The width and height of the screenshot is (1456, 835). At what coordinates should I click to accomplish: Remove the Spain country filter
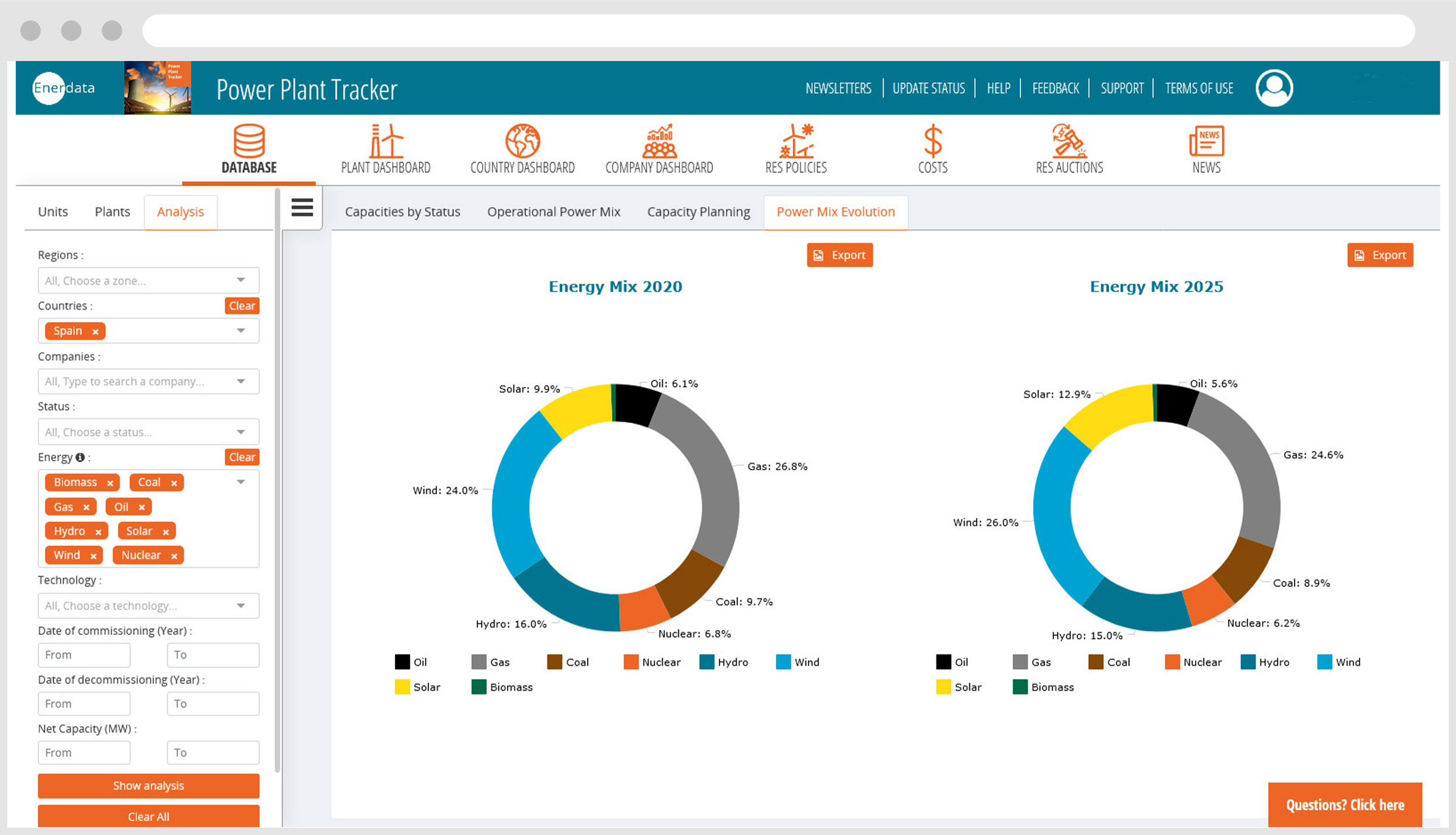[96, 331]
